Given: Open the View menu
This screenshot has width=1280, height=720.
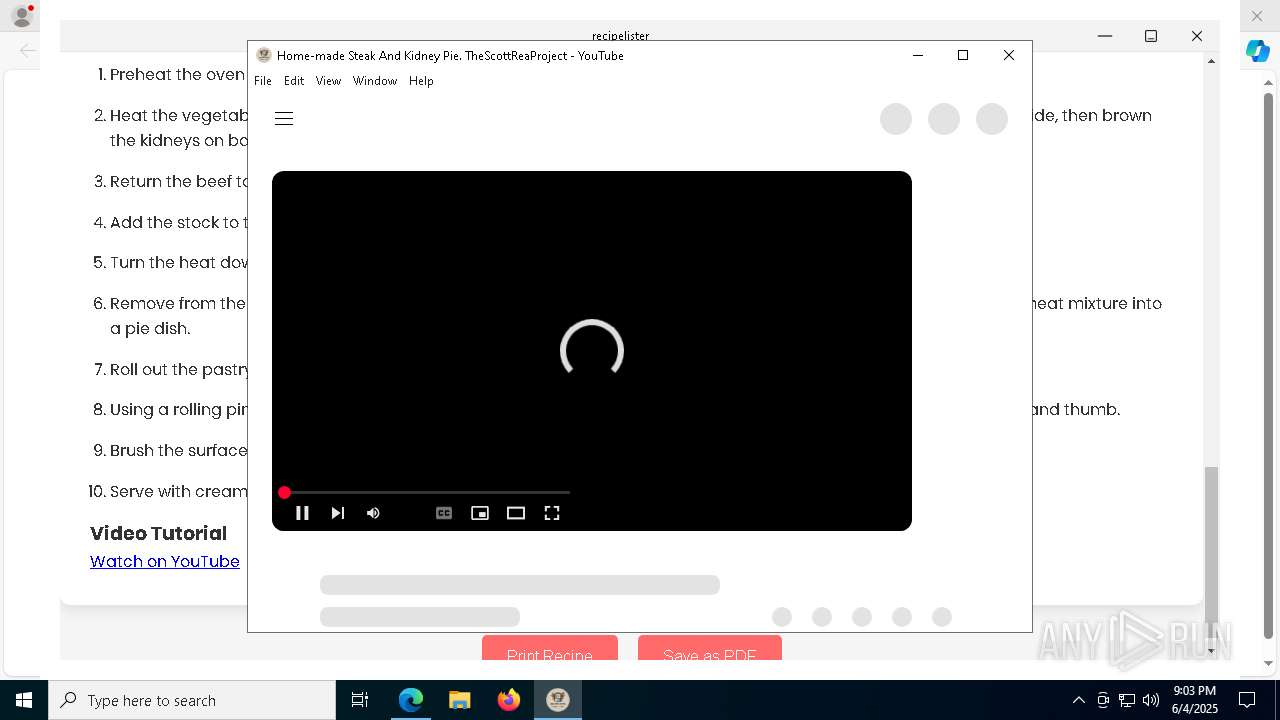Looking at the screenshot, I should pos(328,81).
